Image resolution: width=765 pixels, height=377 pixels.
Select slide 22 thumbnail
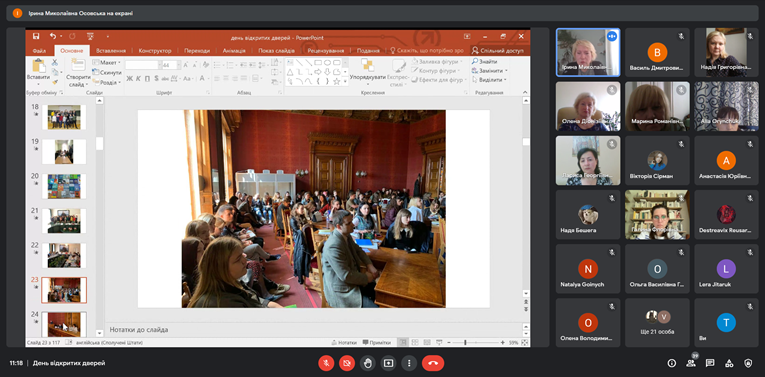click(64, 256)
